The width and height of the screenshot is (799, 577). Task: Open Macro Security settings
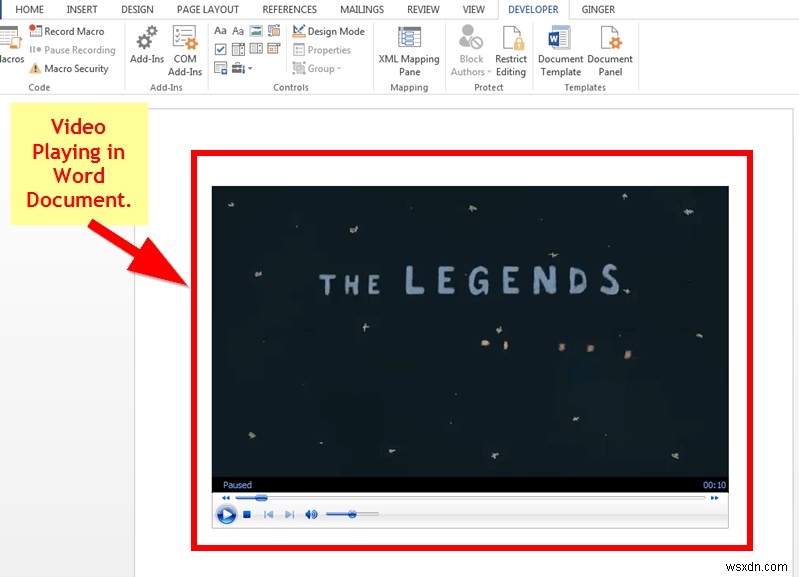pos(69,68)
